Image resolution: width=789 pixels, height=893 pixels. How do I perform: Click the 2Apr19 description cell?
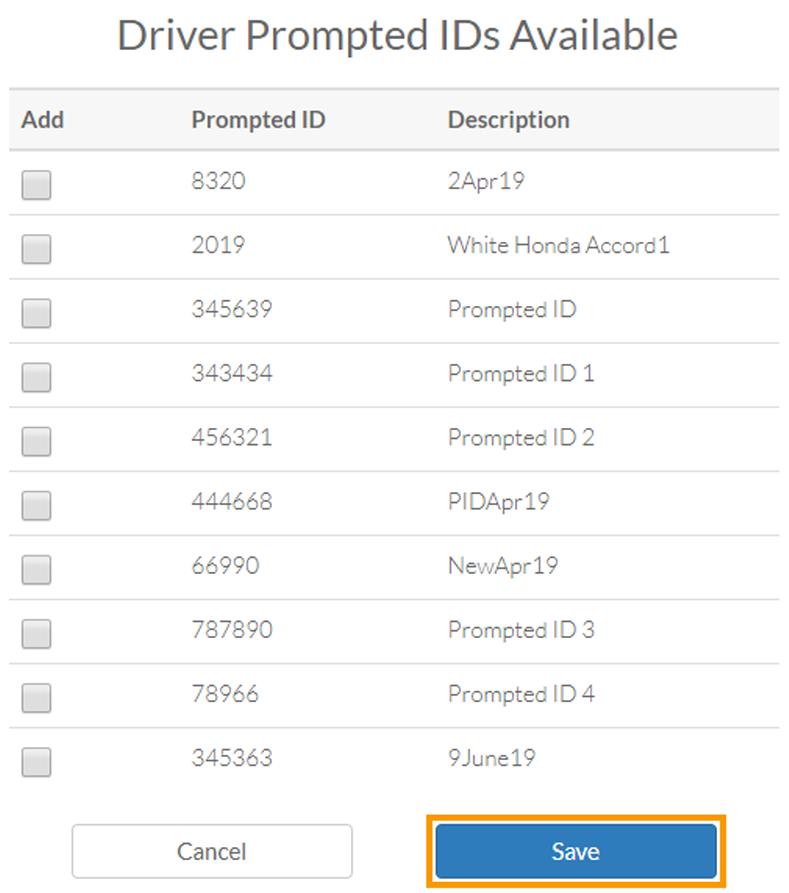486,182
